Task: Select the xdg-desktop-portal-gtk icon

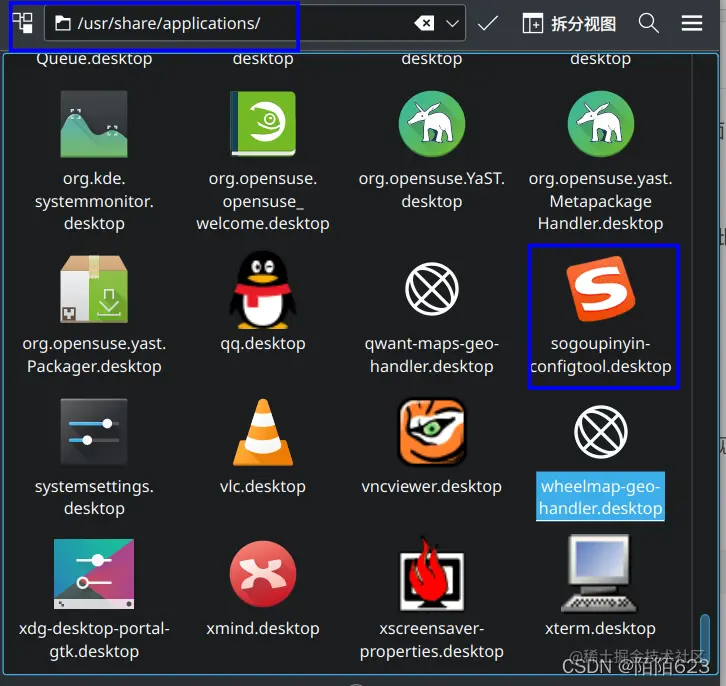Action: (94, 574)
